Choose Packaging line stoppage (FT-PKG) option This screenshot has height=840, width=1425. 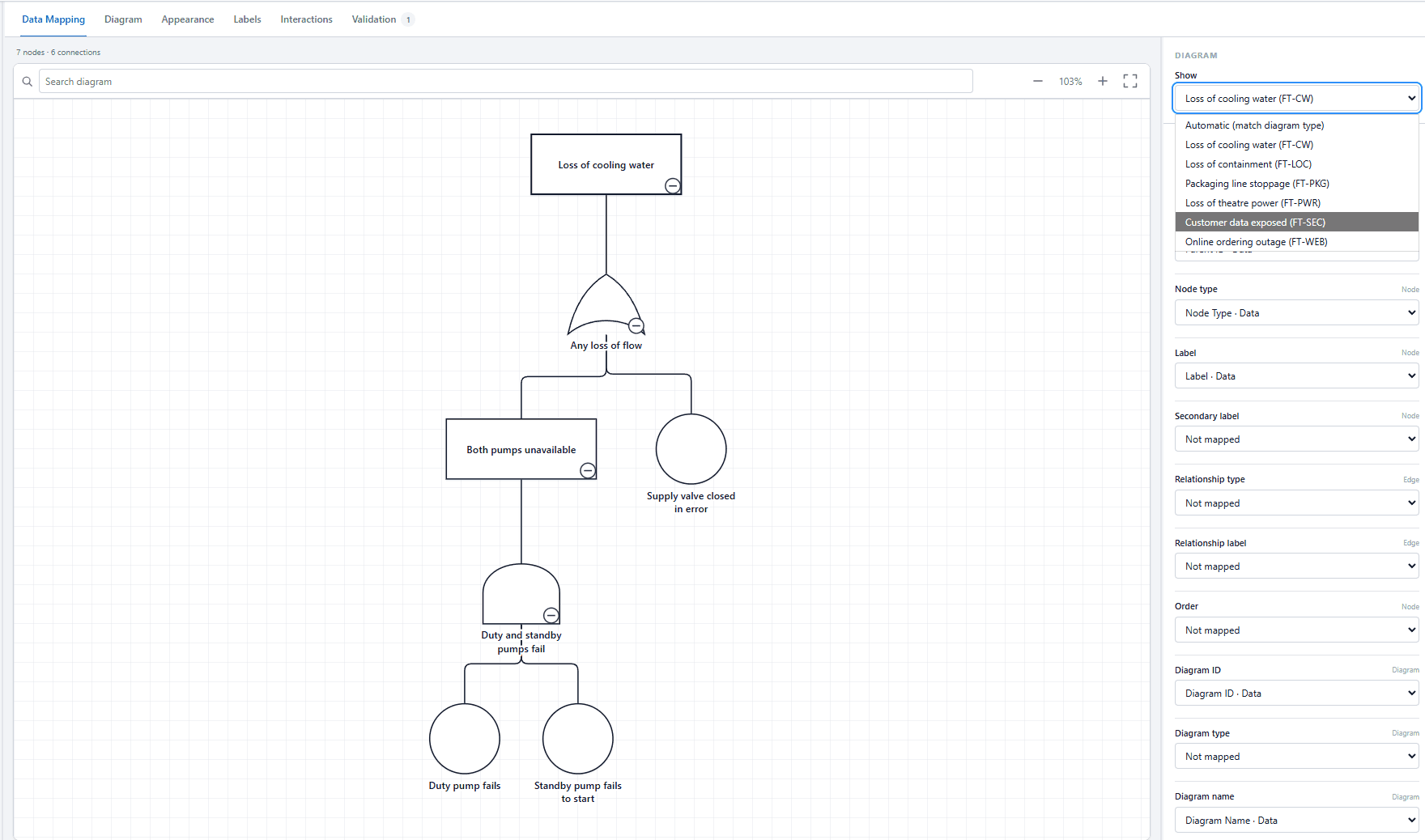tap(1296, 184)
